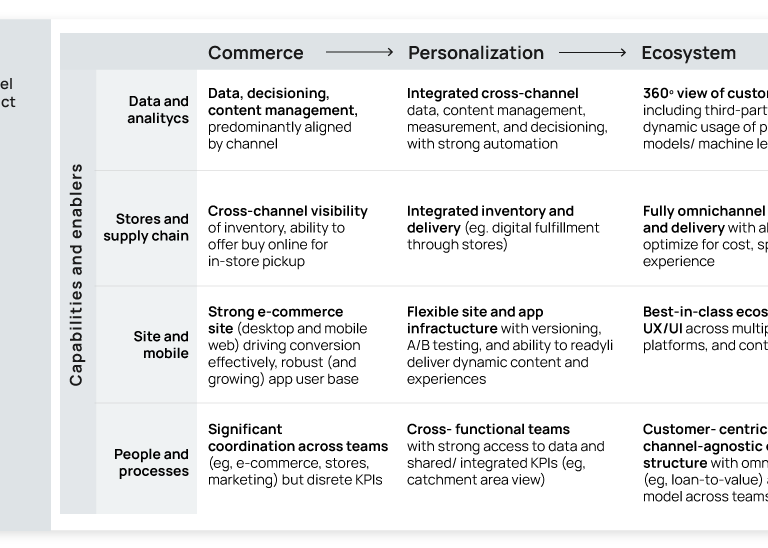Select the vertical Capabilities and enablers label
The height and width of the screenshot is (548, 768).
pyautogui.click(x=77, y=274)
